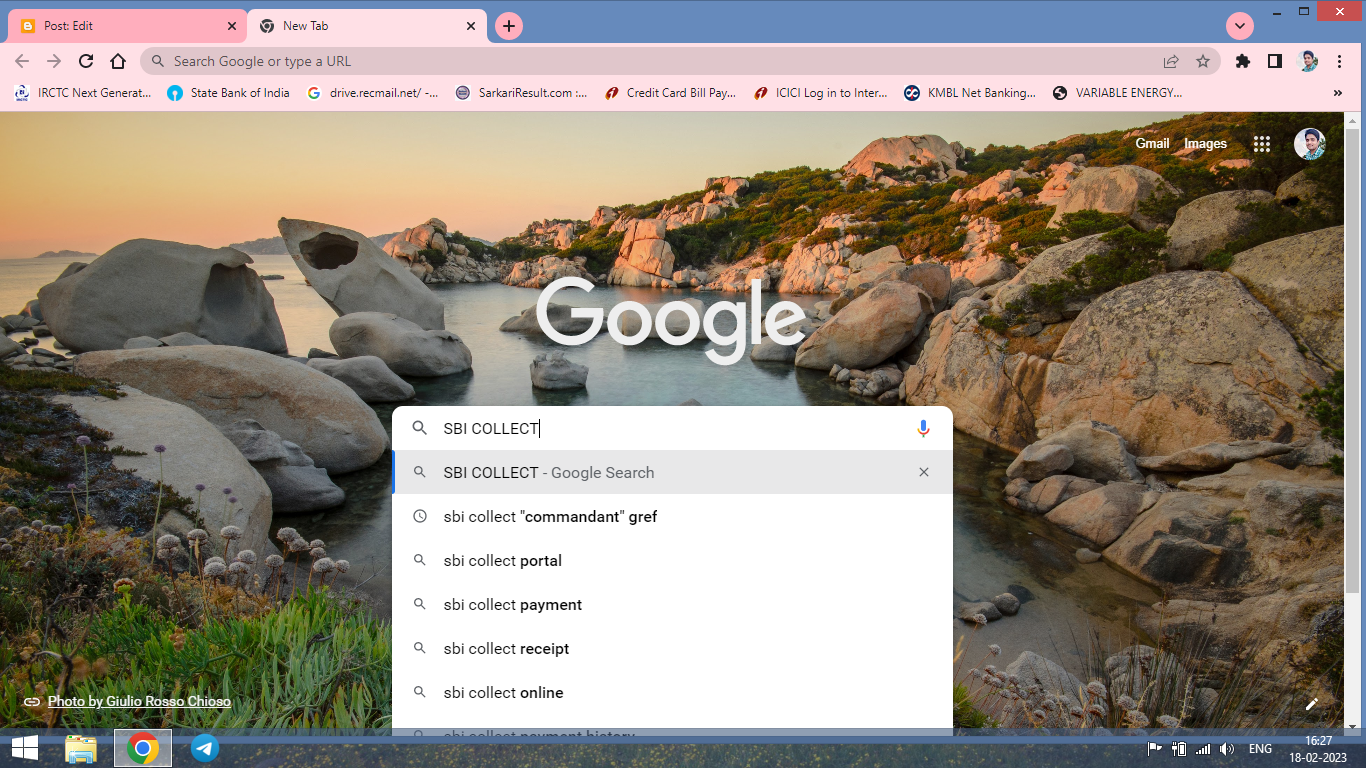Open Telegram from taskbar

pyautogui.click(x=205, y=748)
